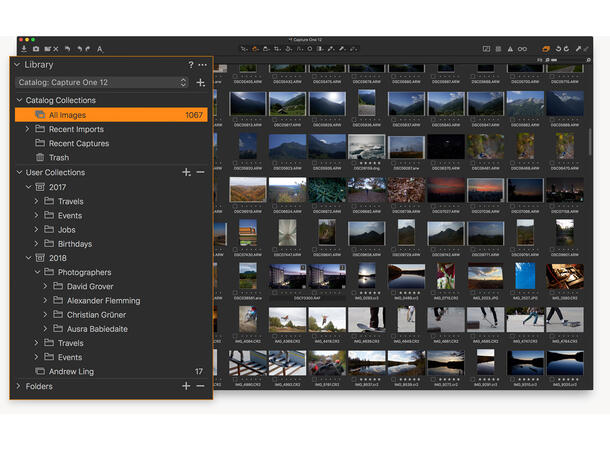
Task: Click the import images icon in toolbar
Action: point(24,48)
